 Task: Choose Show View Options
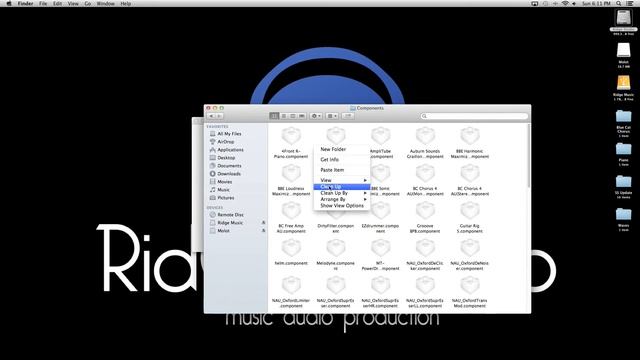click(342, 206)
